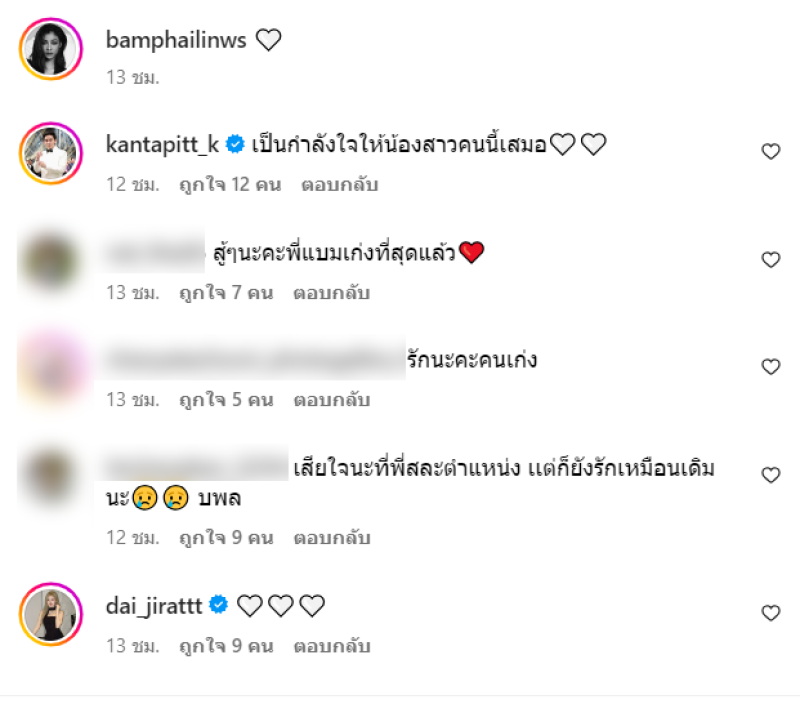This screenshot has width=800, height=704.
Task: Open kantapitt_k profile avatar
Action: tap(51, 153)
